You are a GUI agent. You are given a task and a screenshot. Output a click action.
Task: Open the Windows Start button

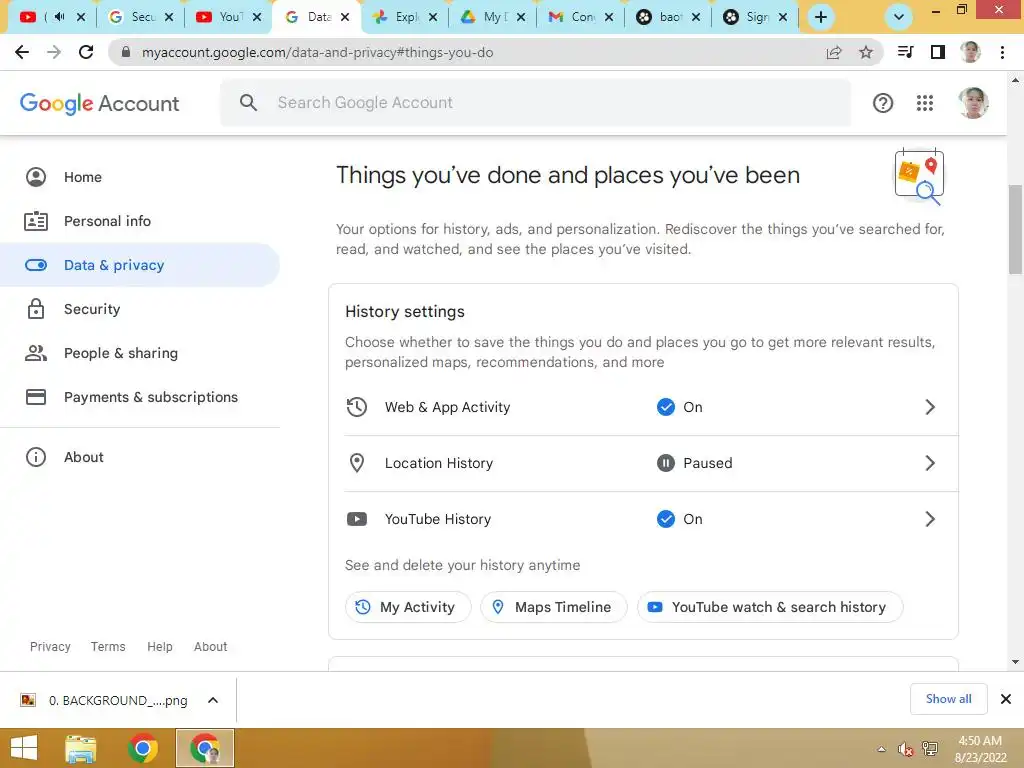[24, 748]
